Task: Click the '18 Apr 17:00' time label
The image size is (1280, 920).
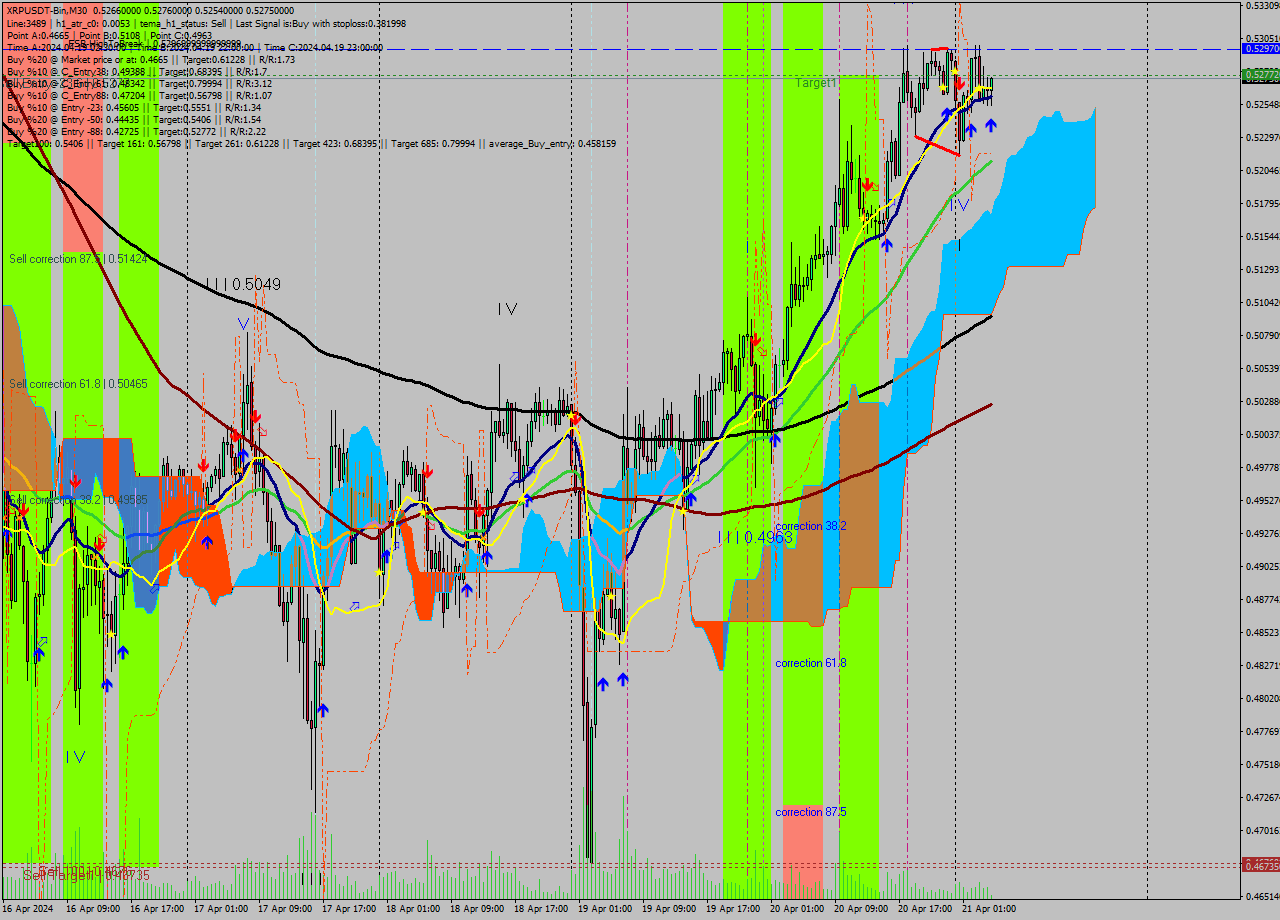Action: click(x=541, y=910)
